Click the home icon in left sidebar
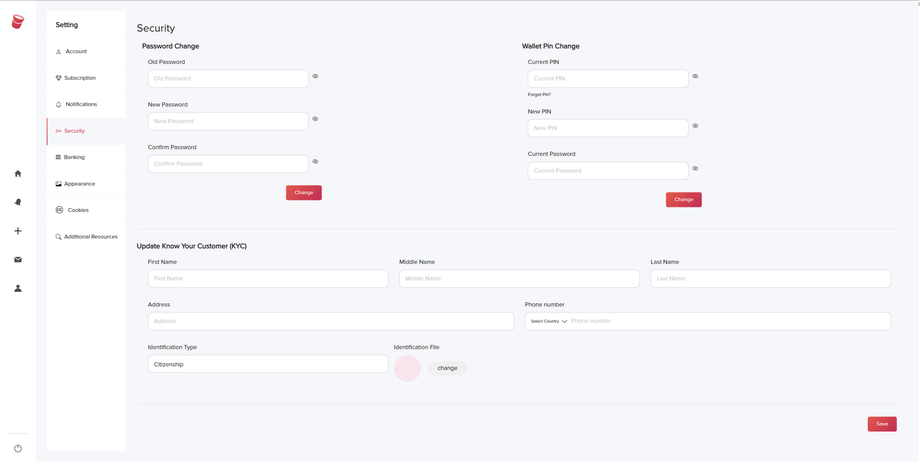Screen dimensions: 920x466 tap(18, 174)
